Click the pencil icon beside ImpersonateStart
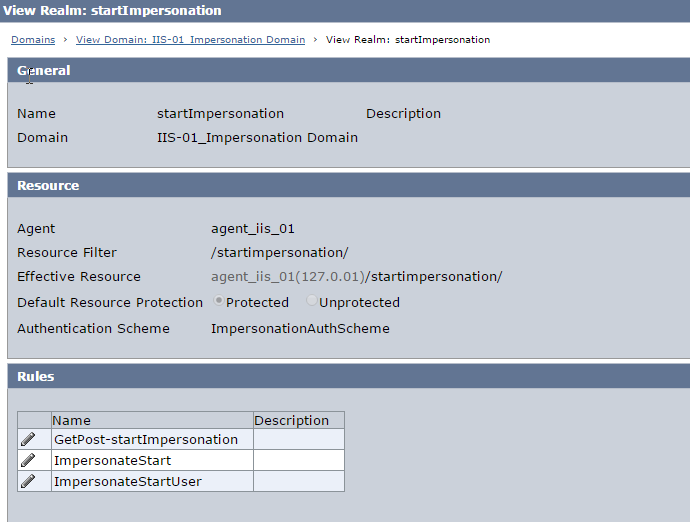 click(x=28, y=460)
